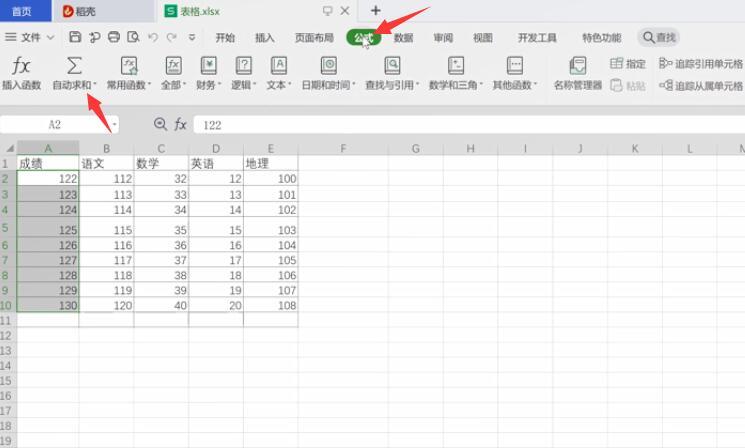This screenshot has height=448, width=745.
Task: Click the Paste name (粘贴) button
Action: coord(628,86)
